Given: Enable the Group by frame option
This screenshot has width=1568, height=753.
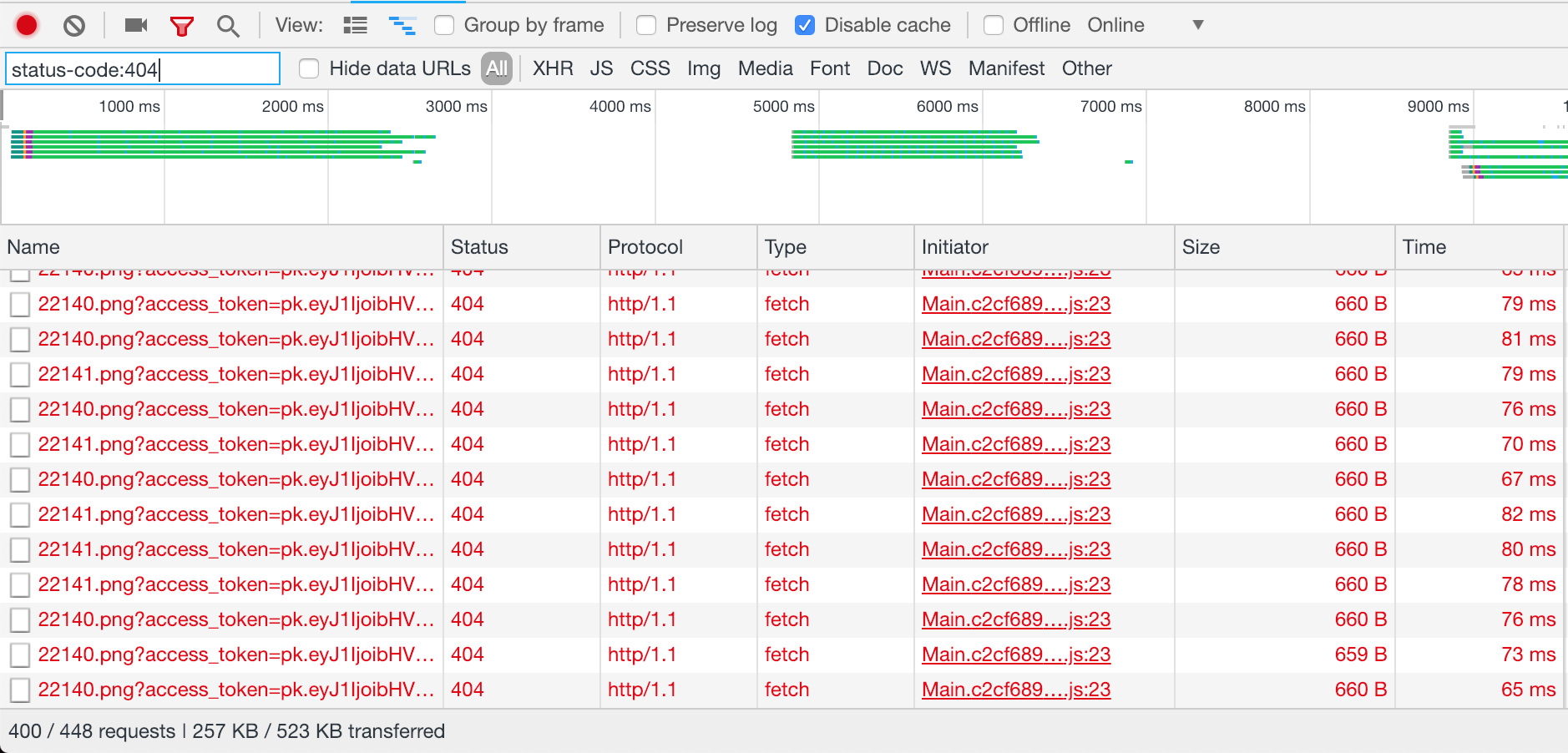Looking at the screenshot, I should (x=446, y=25).
